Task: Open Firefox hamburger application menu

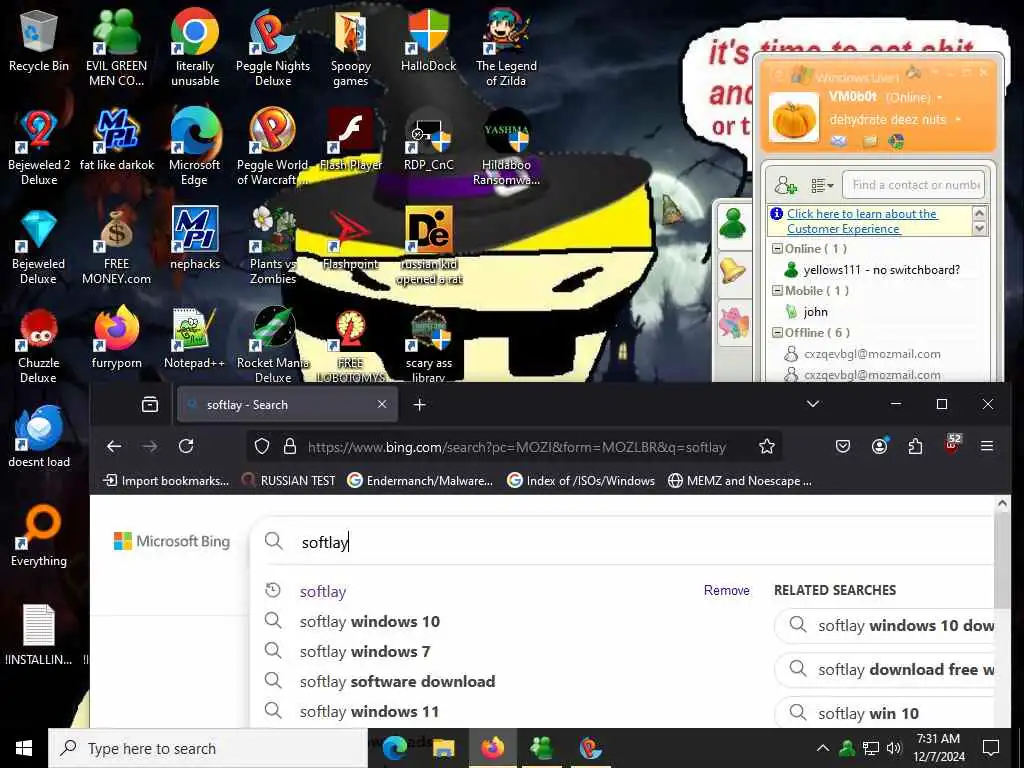Action: (x=987, y=446)
